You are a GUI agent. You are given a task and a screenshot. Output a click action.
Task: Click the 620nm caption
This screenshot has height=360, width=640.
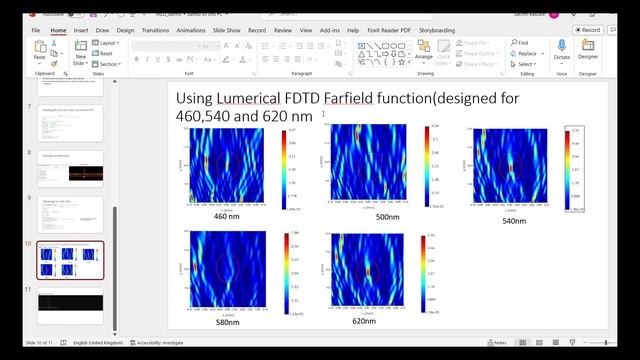[364, 321]
